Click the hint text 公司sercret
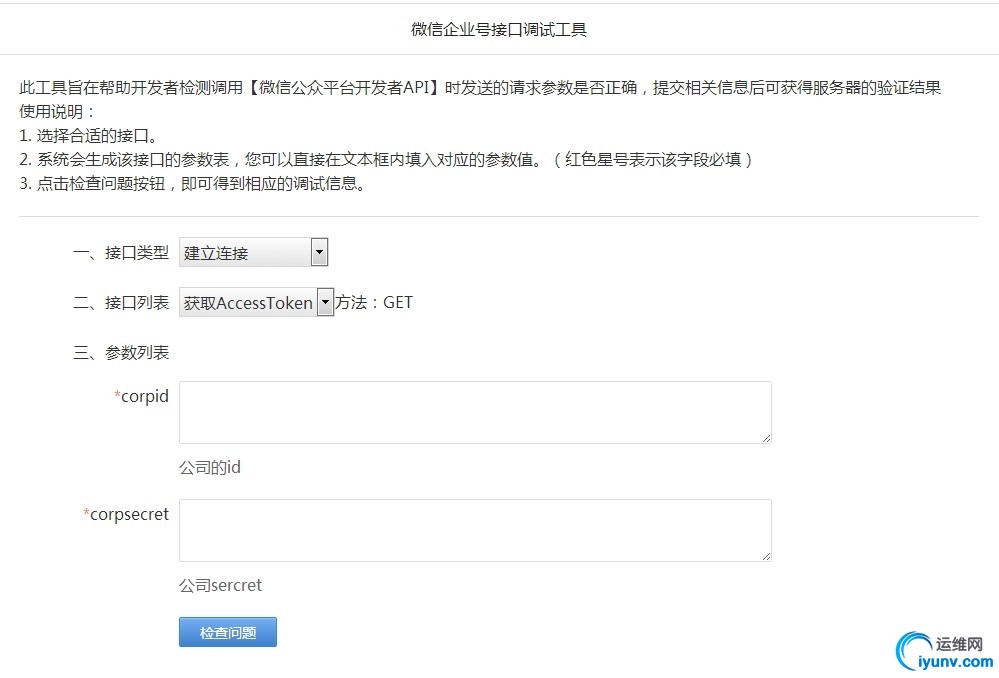The image size is (999, 678). click(220, 585)
